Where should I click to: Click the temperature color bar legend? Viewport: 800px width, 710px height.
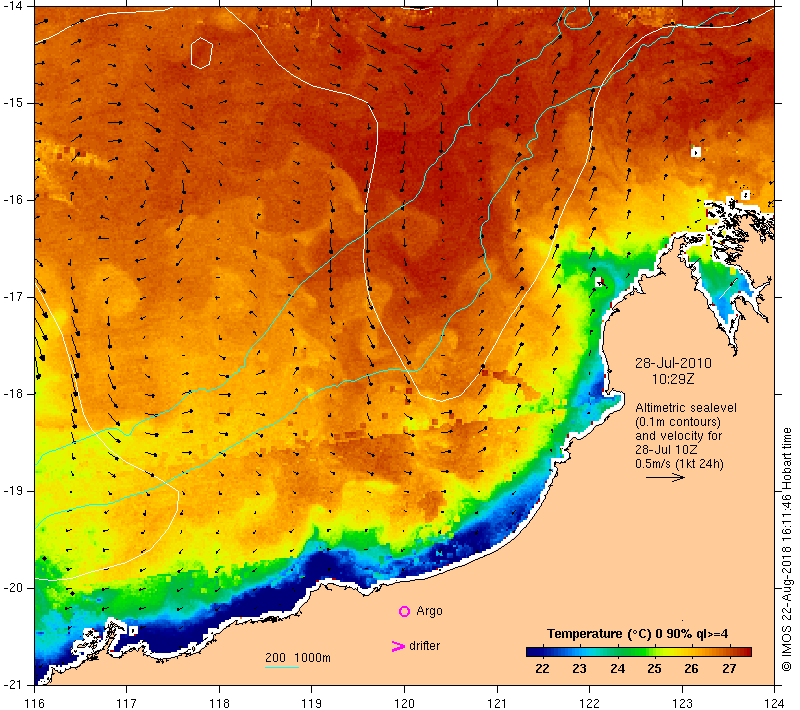(x=639, y=651)
